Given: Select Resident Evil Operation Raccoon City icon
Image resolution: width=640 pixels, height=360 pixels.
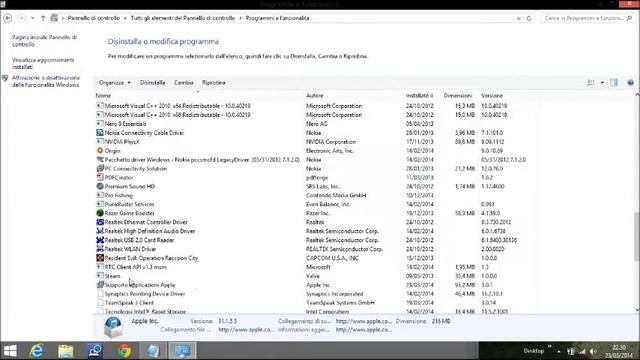Looking at the screenshot, I should [x=100, y=258].
